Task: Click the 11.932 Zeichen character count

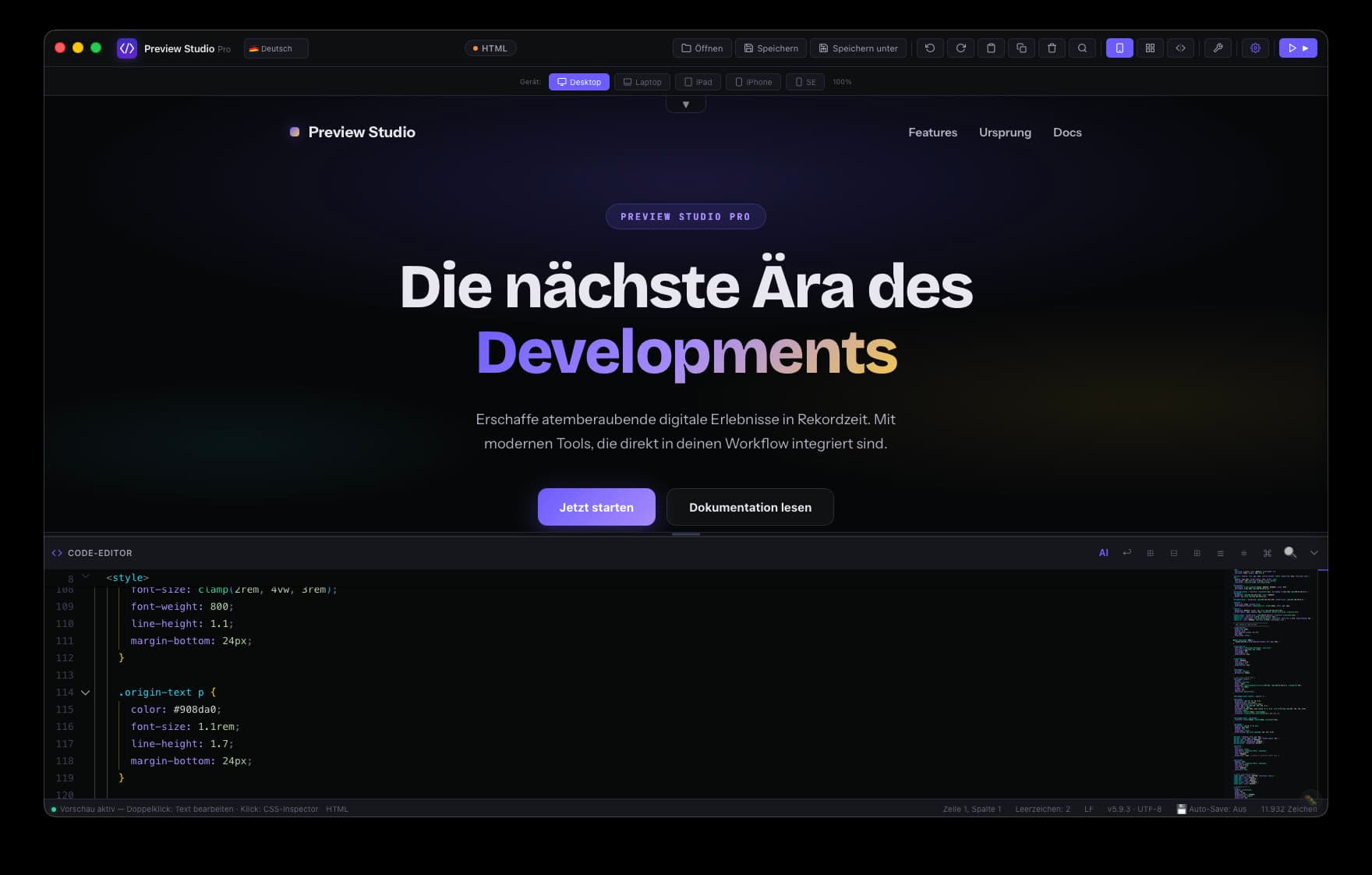Action: point(1289,809)
